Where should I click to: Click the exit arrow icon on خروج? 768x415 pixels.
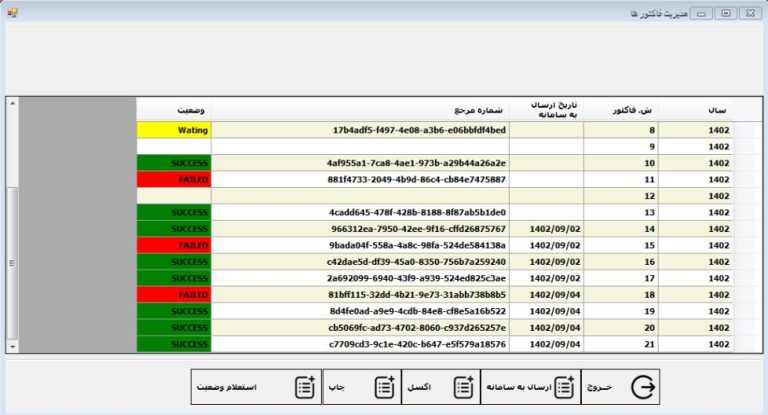point(646,387)
